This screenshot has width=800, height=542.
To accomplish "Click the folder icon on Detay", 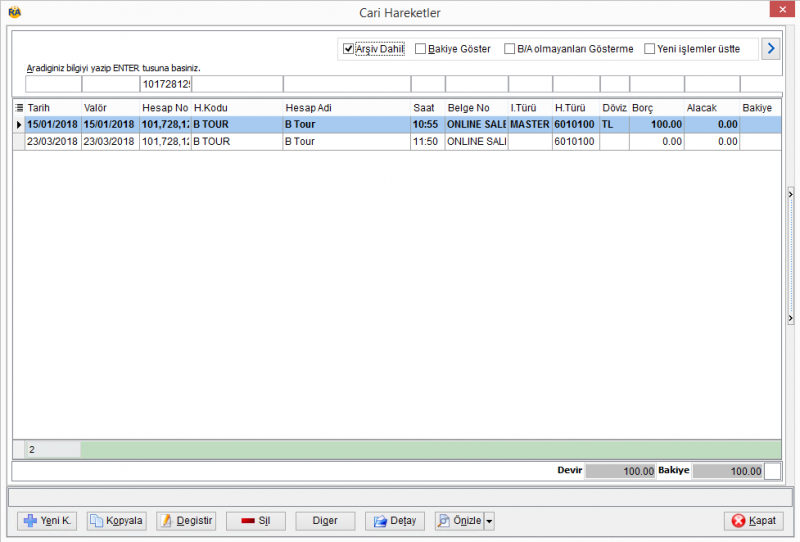I will point(380,521).
